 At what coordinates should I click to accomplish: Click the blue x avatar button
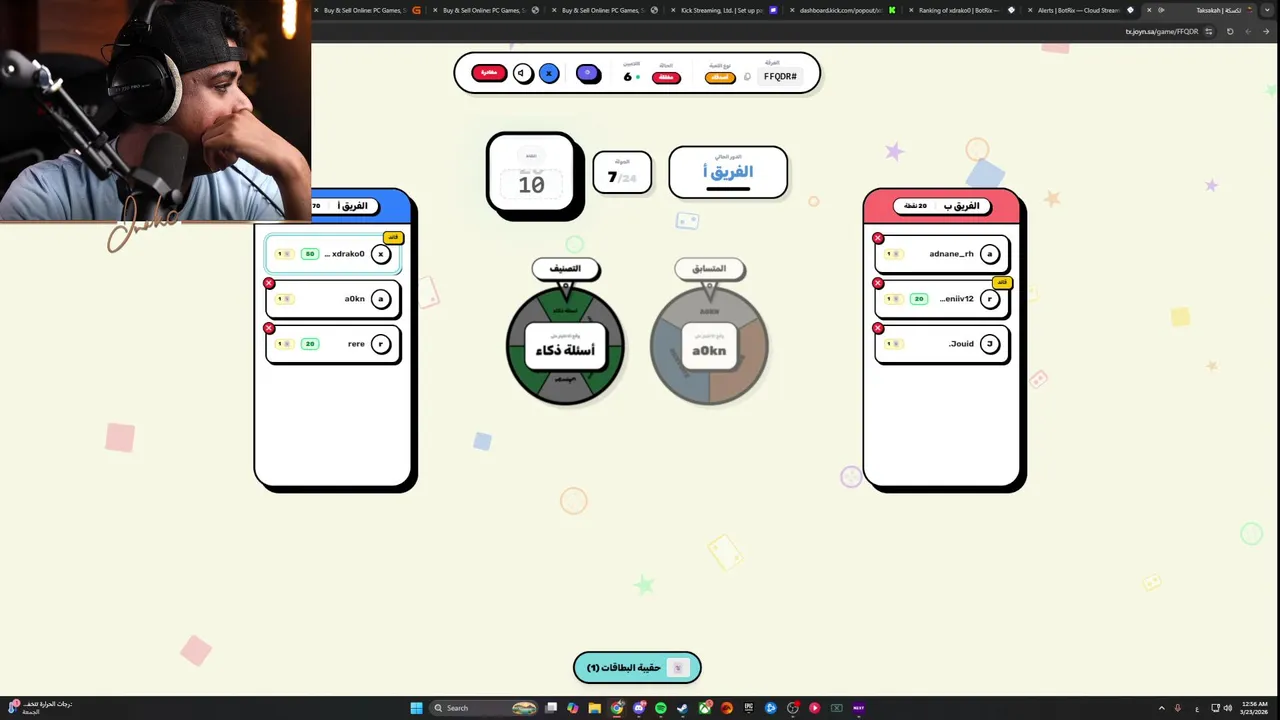[x=549, y=73]
